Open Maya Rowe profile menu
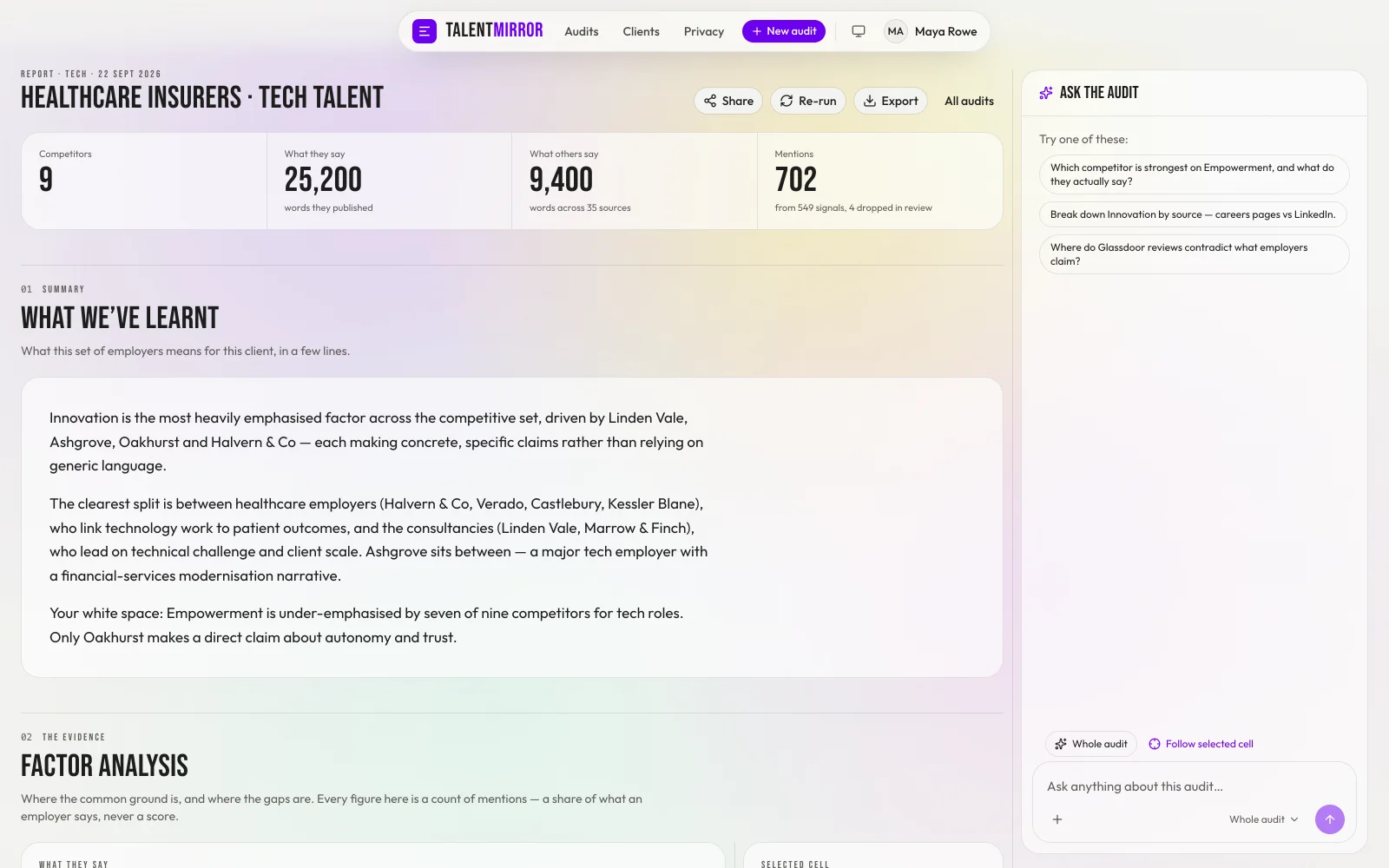The image size is (1389, 868). (946, 31)
